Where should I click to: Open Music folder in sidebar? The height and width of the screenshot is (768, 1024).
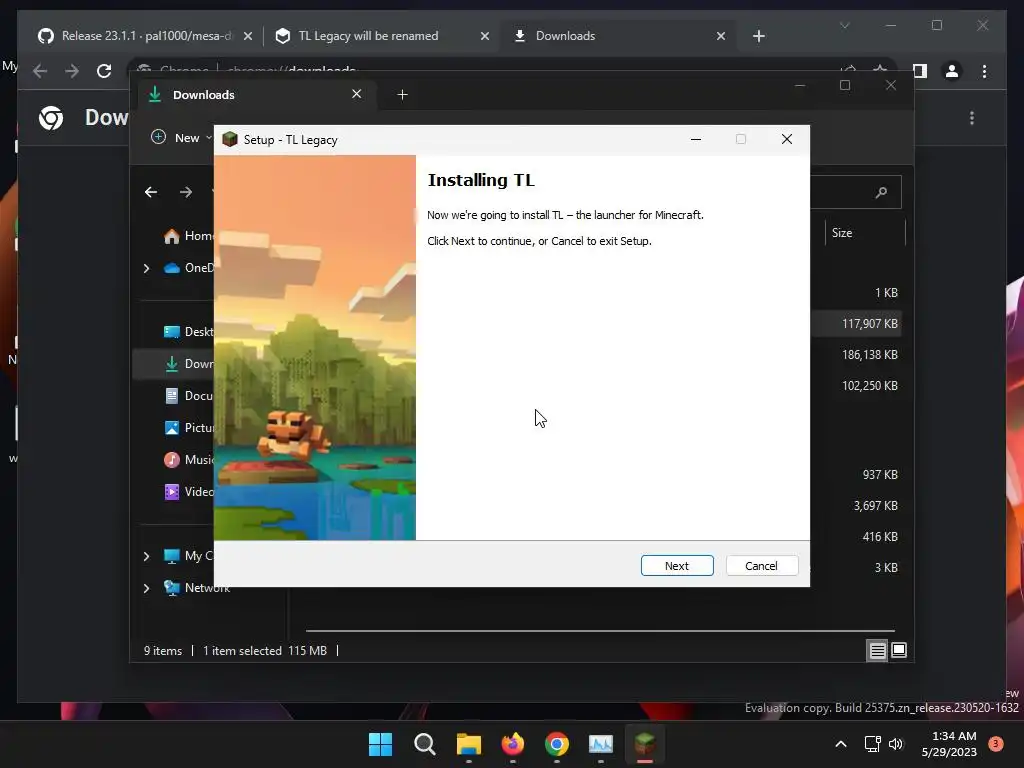(188, 460)
